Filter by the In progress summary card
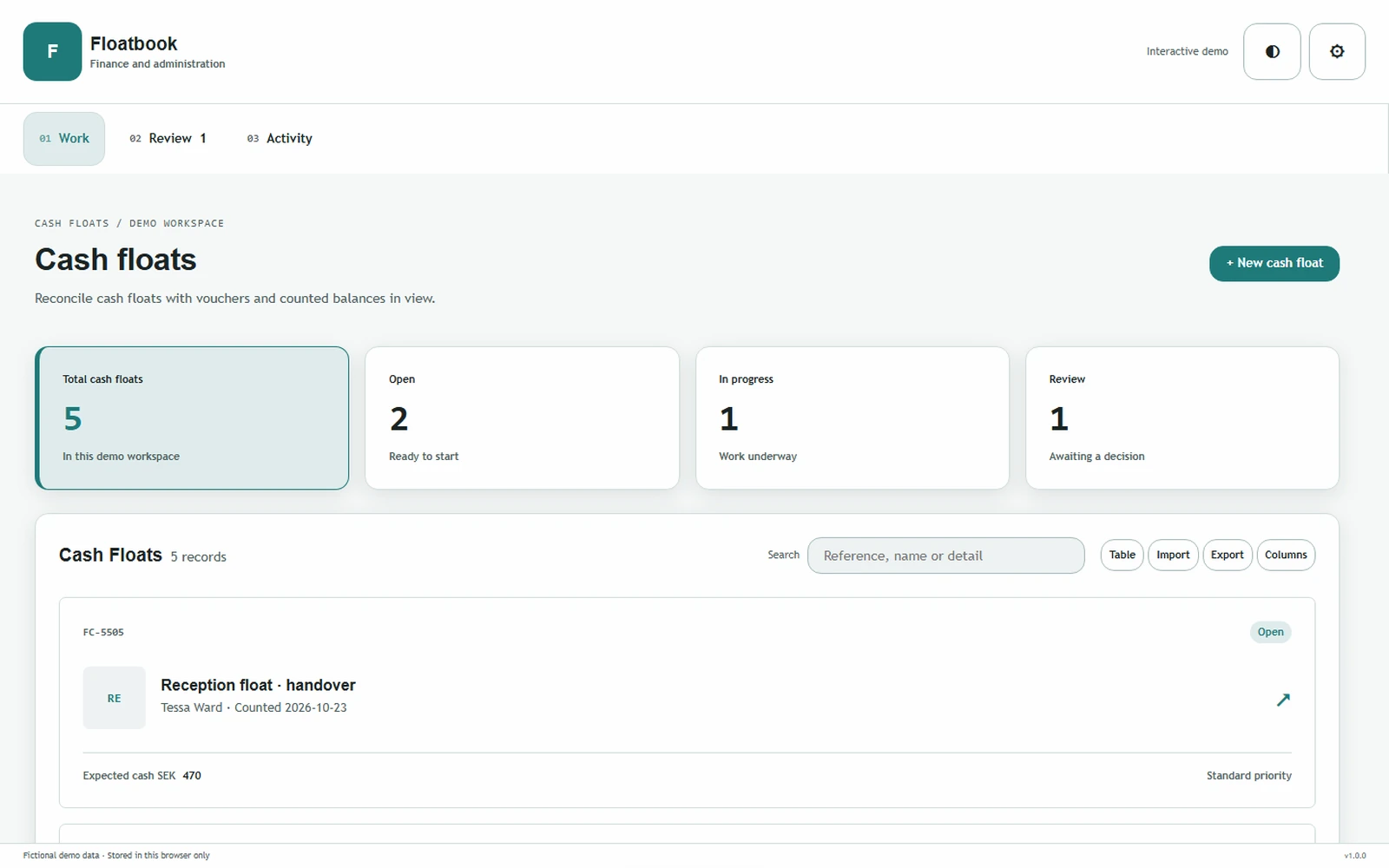 tap(852, 418)
